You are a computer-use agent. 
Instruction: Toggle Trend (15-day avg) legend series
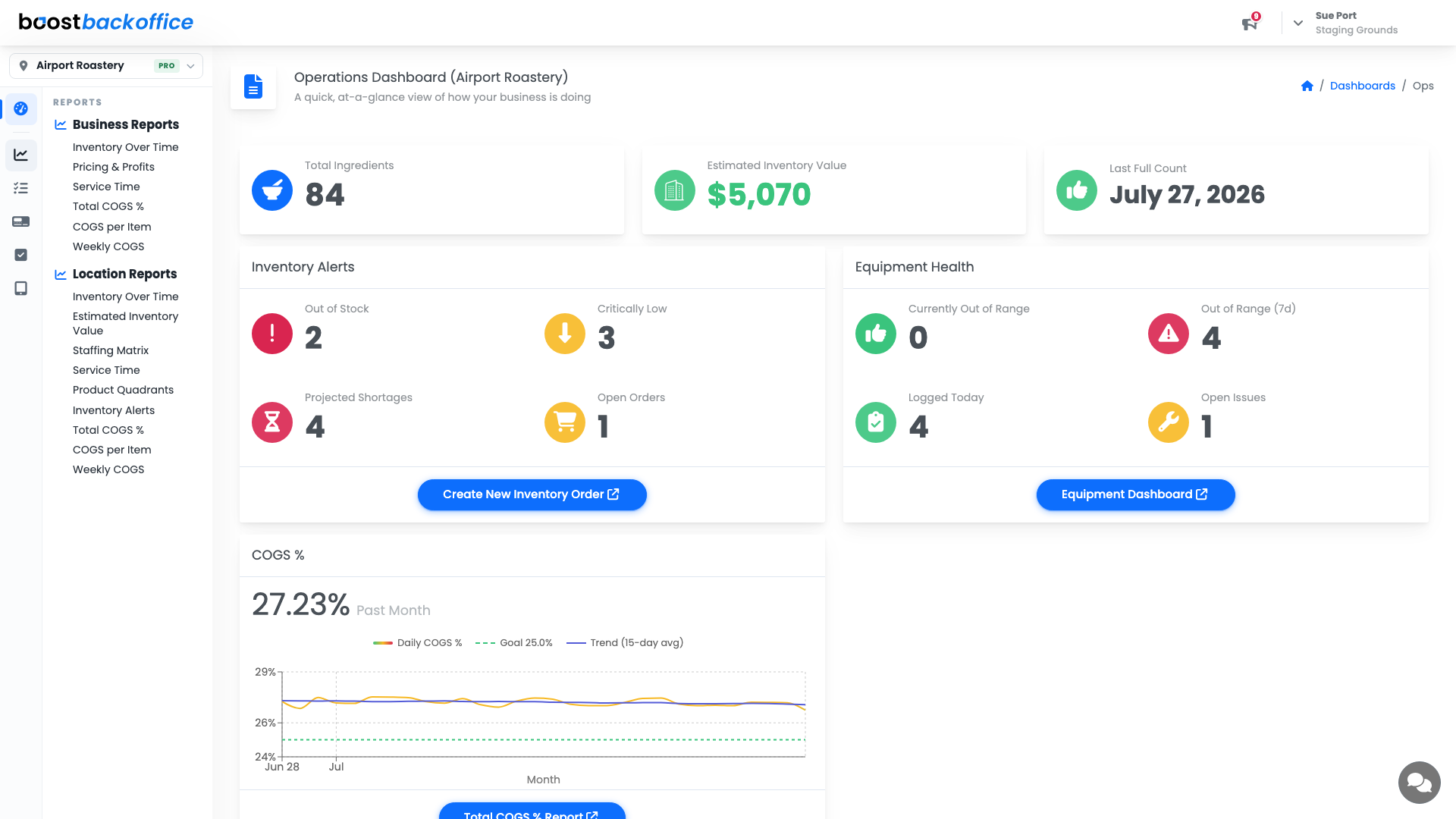click(625, 643)
